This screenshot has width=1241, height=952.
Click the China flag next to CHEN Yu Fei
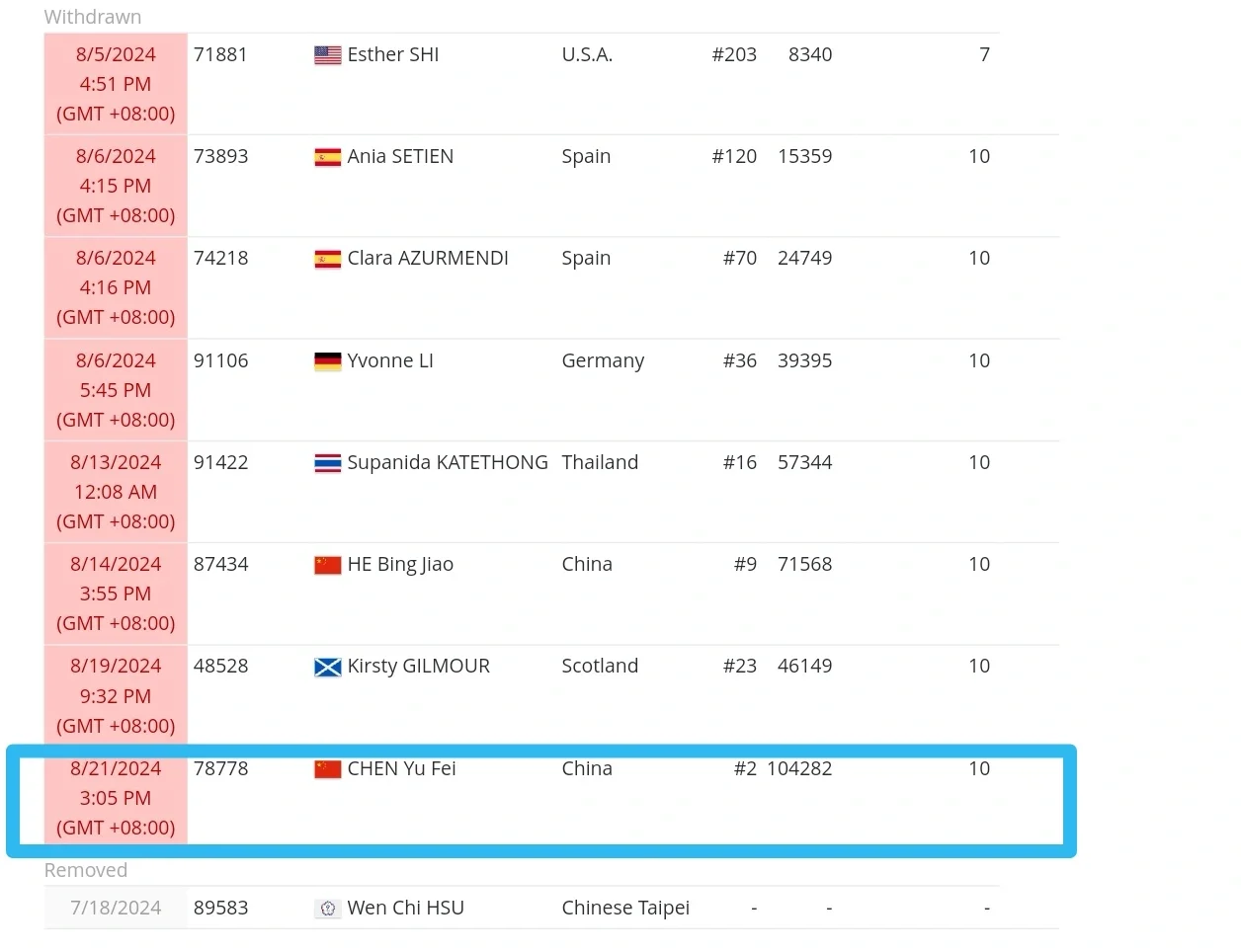point(327,769)
